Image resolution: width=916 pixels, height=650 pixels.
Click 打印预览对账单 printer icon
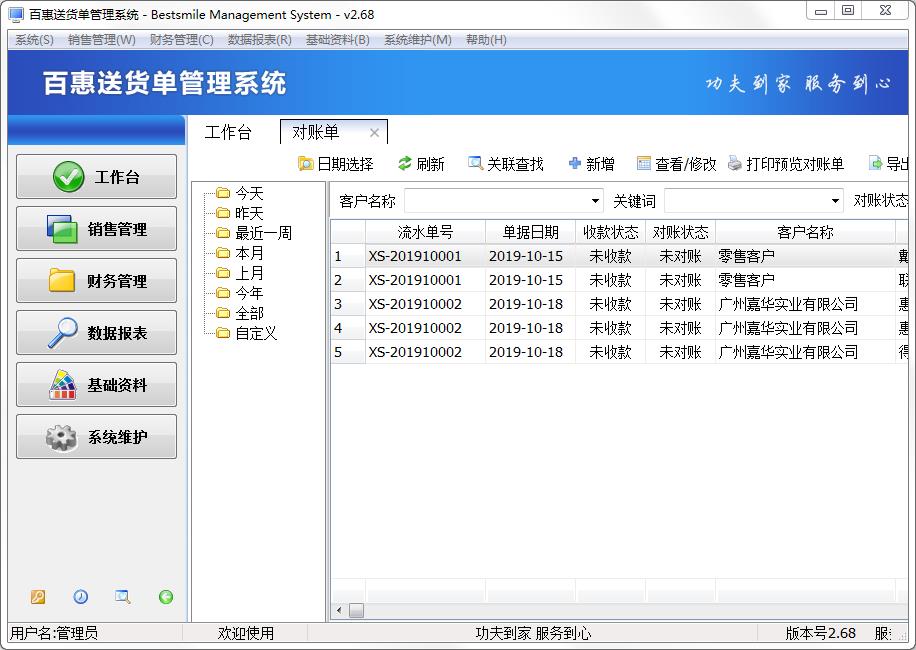click(735, 164)
